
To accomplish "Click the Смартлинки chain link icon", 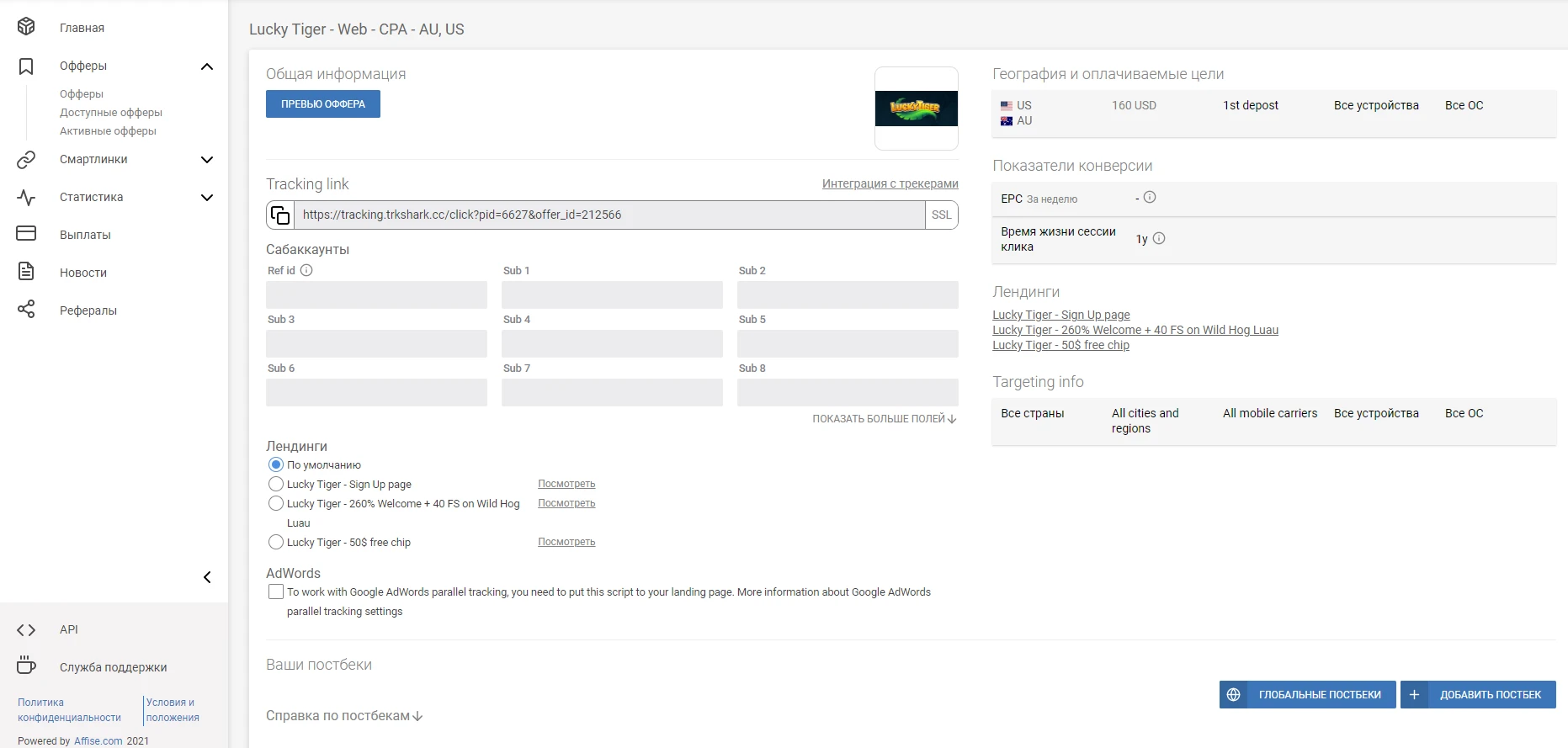I will pos(26,159).
